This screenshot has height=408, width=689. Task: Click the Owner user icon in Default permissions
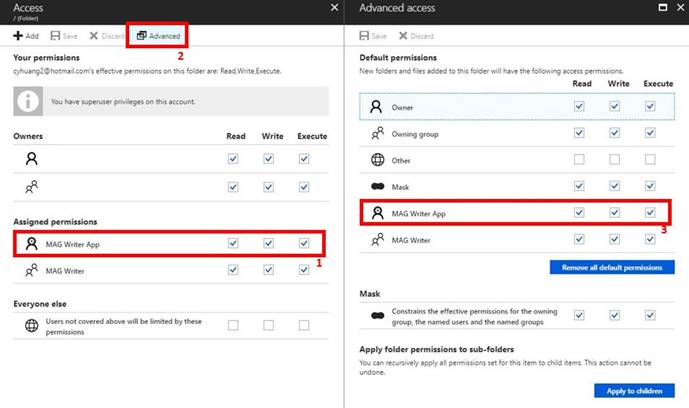[377, 107]
